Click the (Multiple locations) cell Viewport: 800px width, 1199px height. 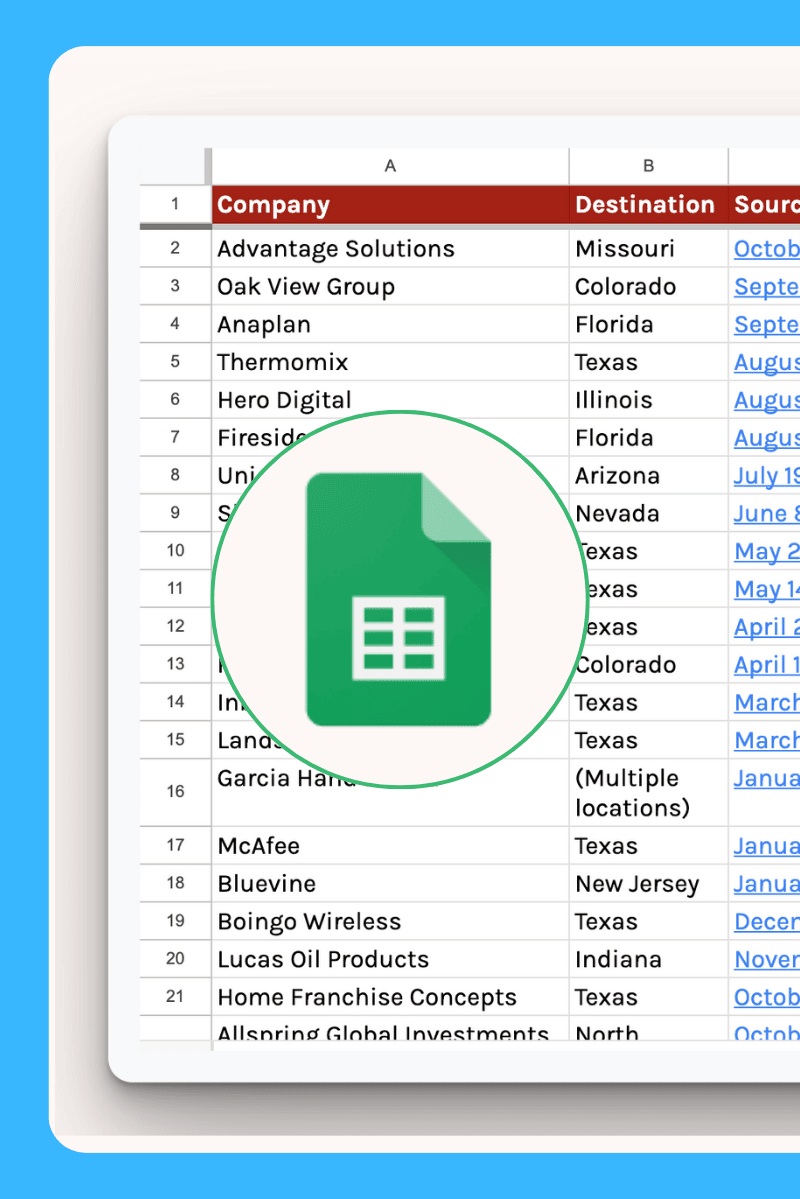click(649, 792)
